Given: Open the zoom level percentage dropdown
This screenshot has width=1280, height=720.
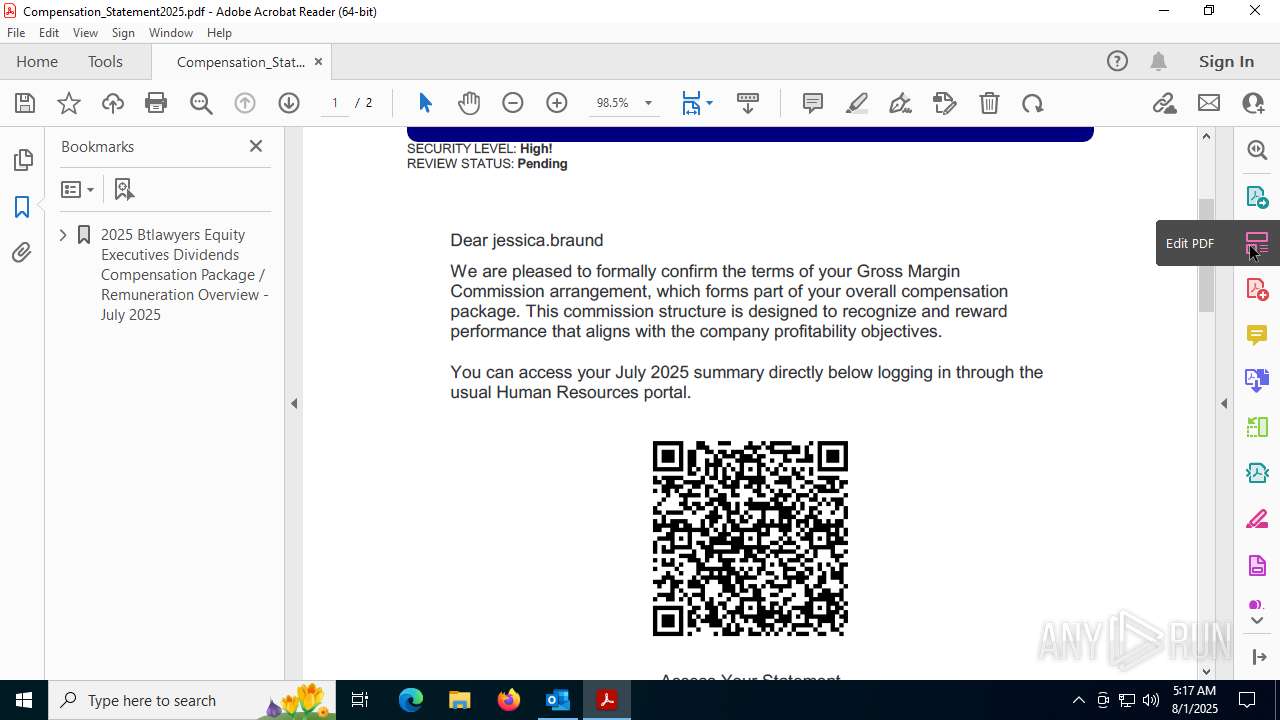Looking at the screenshot, I should click(x=648, y=103).
